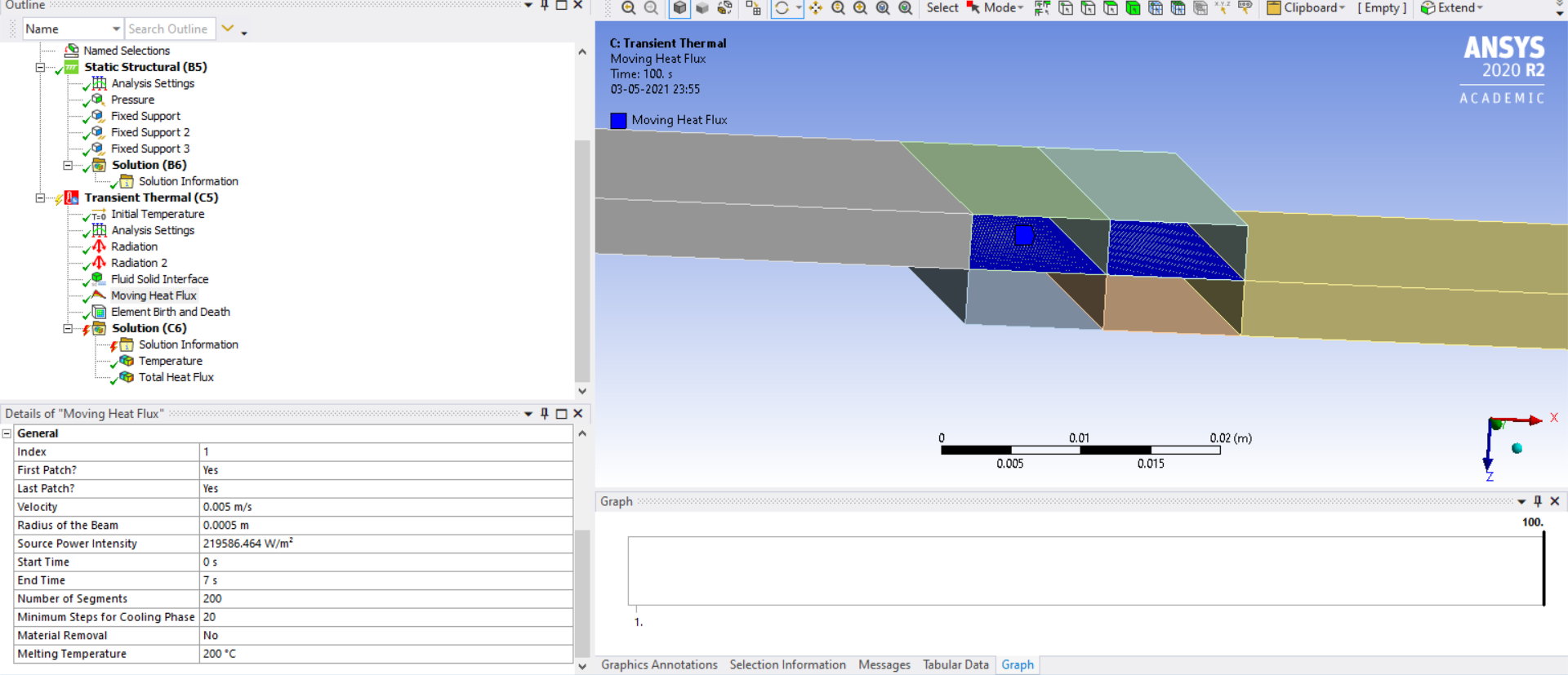Image resolution: width=1568 pixels, height=675 pixels.
Task: Choose the Vertex selection filter icon
Action: pyautogui.click(x=1066, y=8)
